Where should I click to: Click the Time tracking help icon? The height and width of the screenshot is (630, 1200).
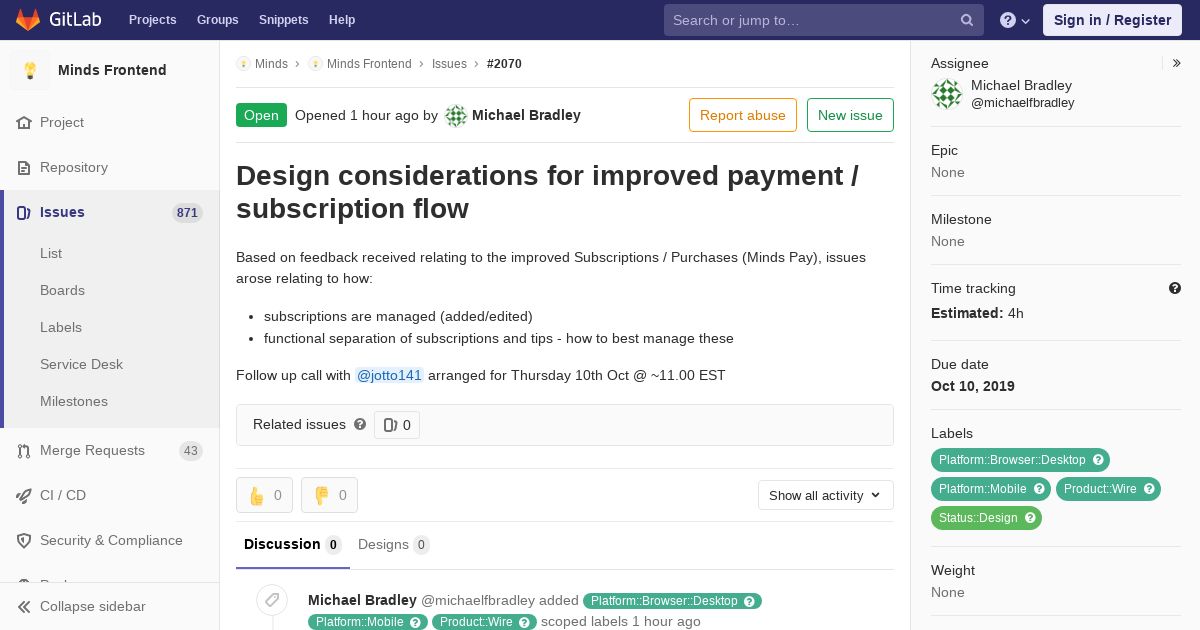coord(1175,288)
